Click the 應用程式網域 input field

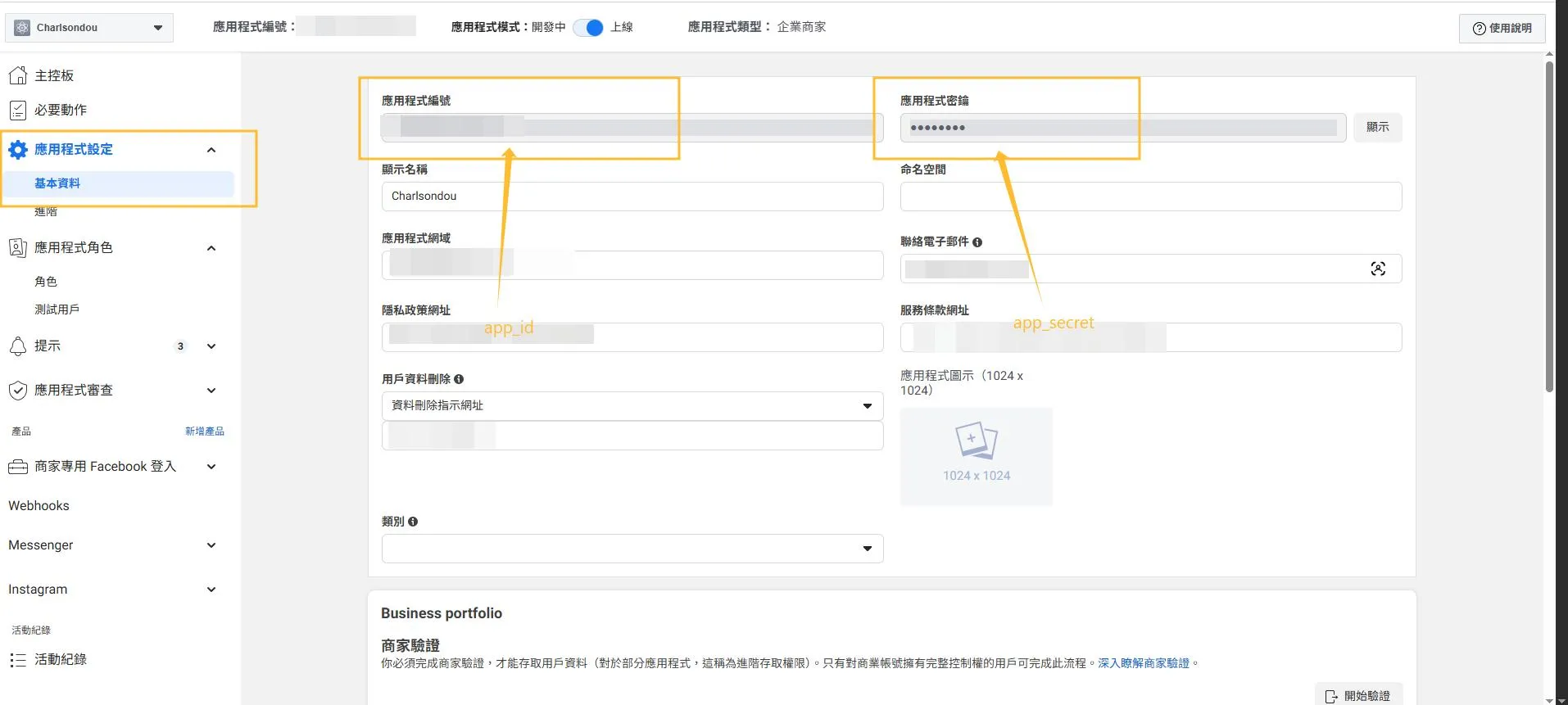coord(632,265)
